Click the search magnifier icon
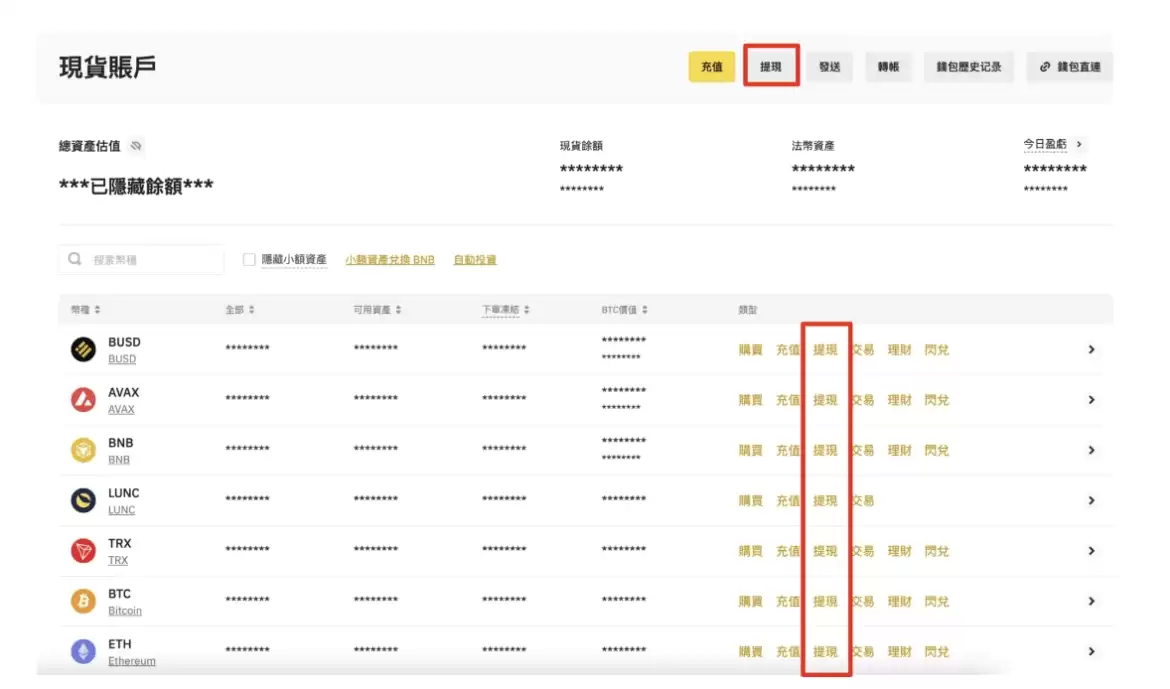The image size is (1170, 689). pos(75,259)
